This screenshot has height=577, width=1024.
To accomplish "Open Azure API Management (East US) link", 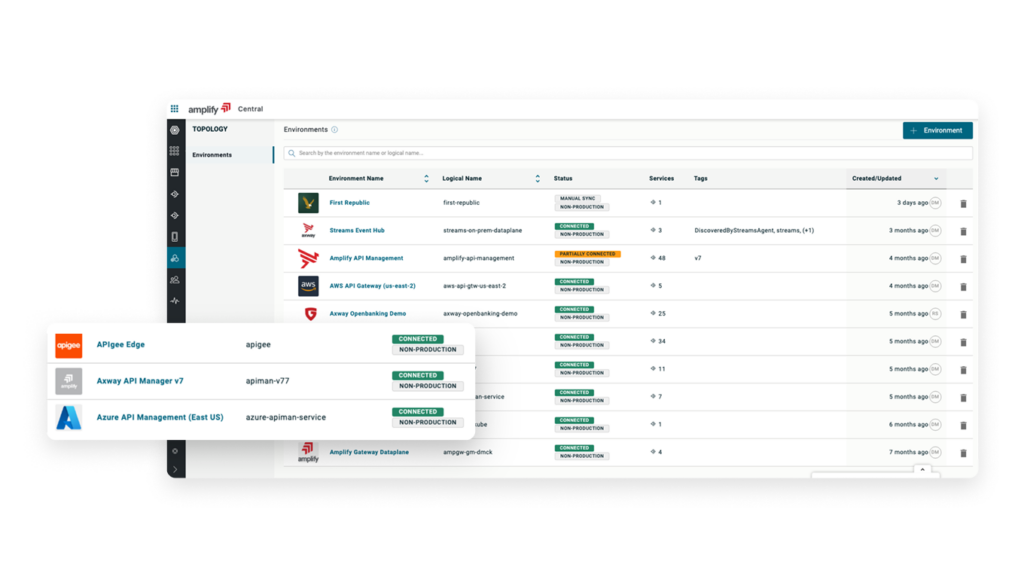I will pyautogui.click(x=160, y=418).
